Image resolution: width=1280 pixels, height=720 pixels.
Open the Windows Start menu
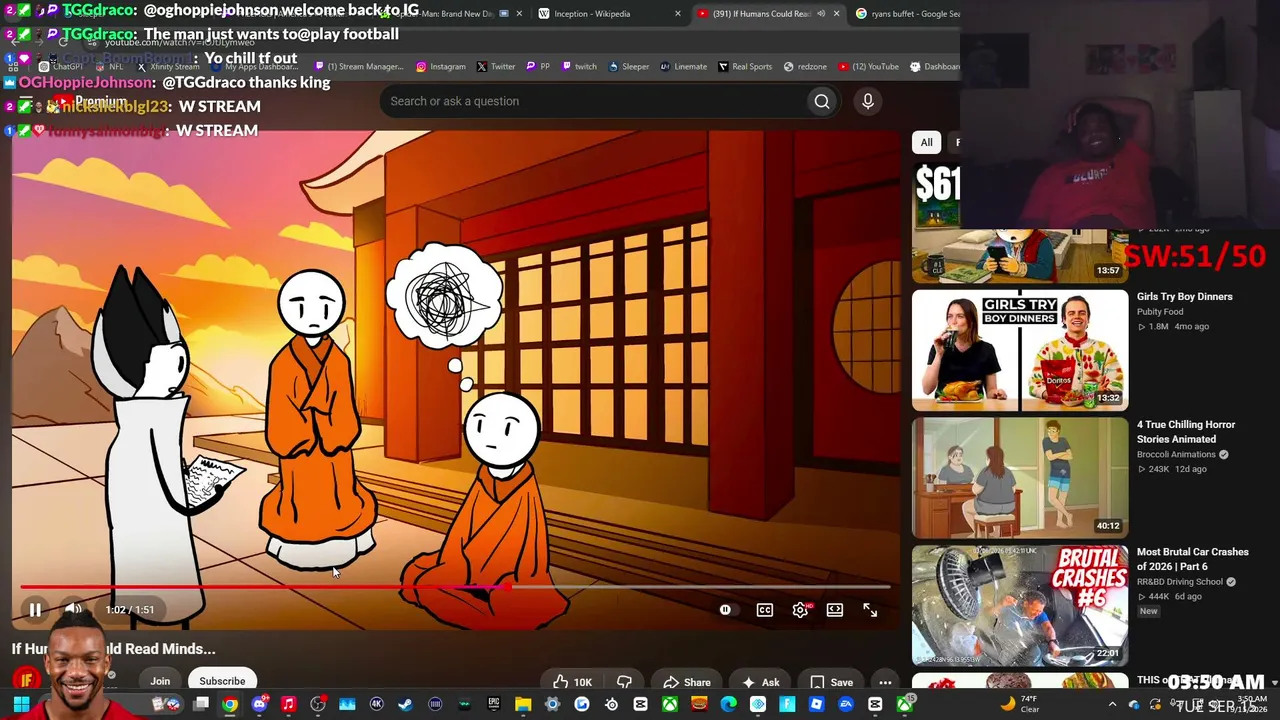pos(21,705)
